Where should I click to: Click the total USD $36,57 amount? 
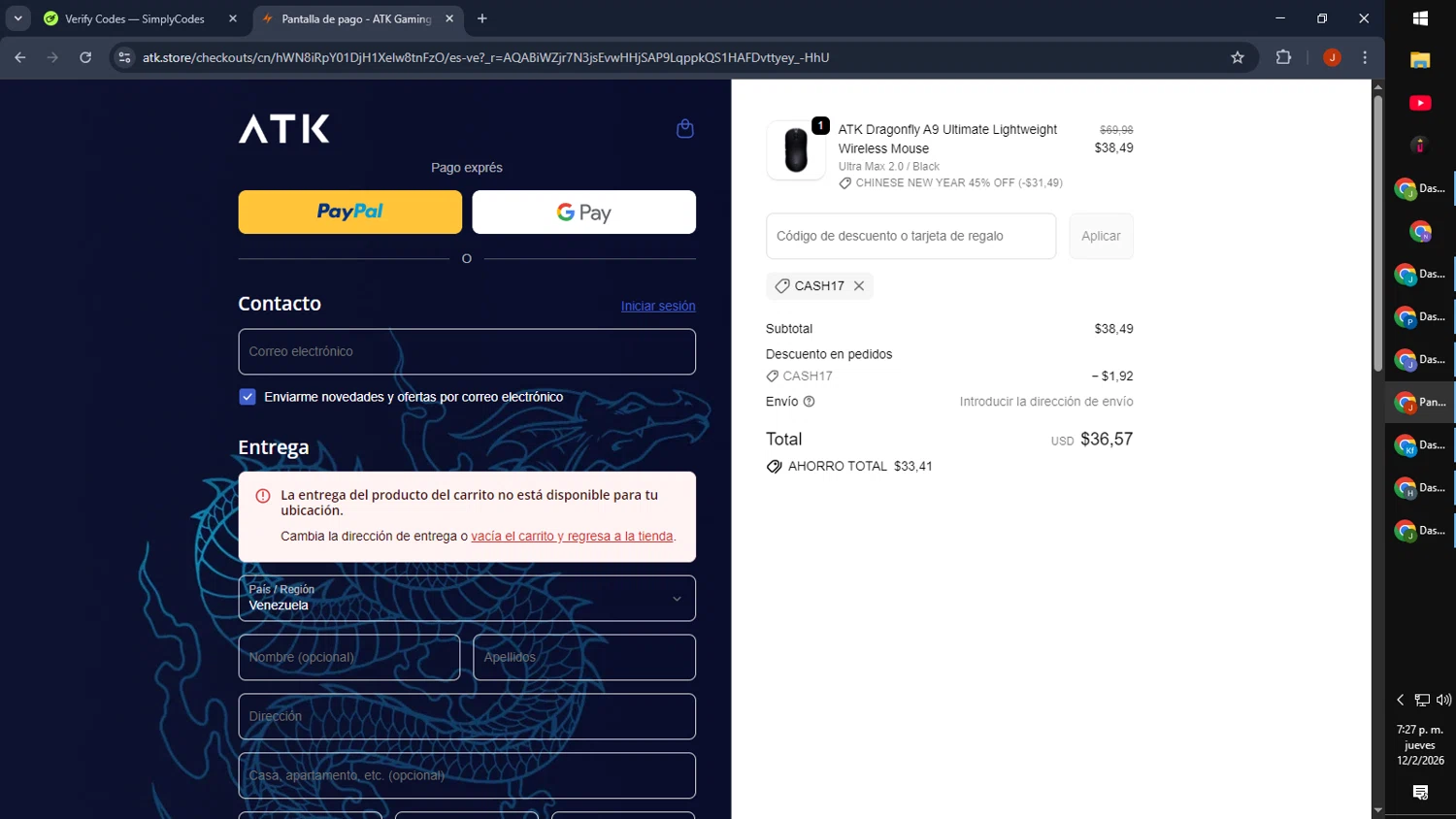pos(1092,440)
